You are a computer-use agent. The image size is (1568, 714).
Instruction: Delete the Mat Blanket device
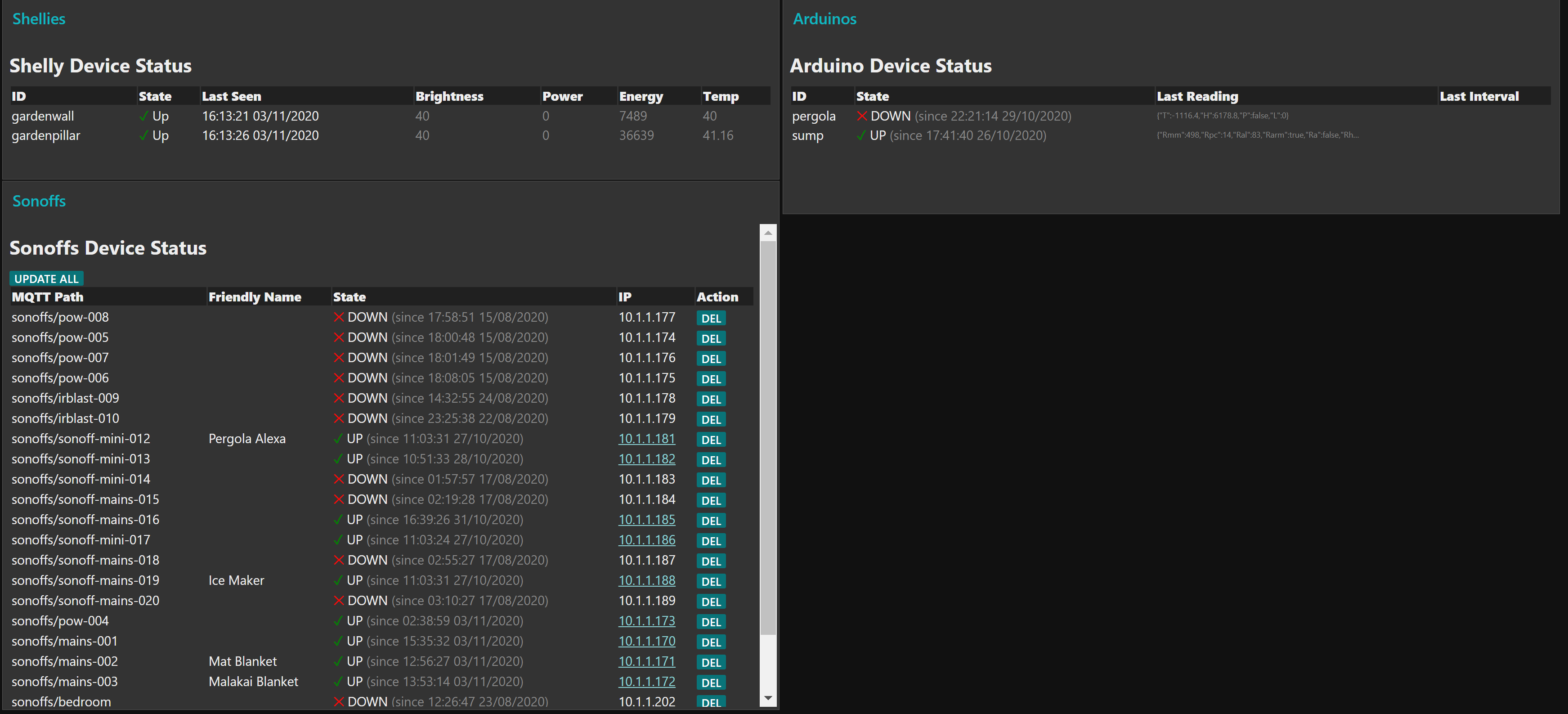pos(711,662)
